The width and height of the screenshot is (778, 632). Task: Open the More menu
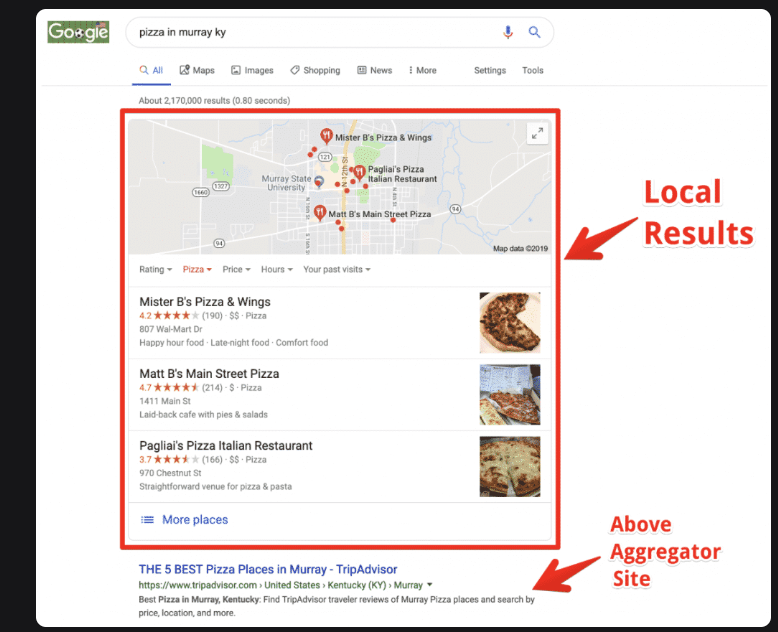(x=423, y=70)
